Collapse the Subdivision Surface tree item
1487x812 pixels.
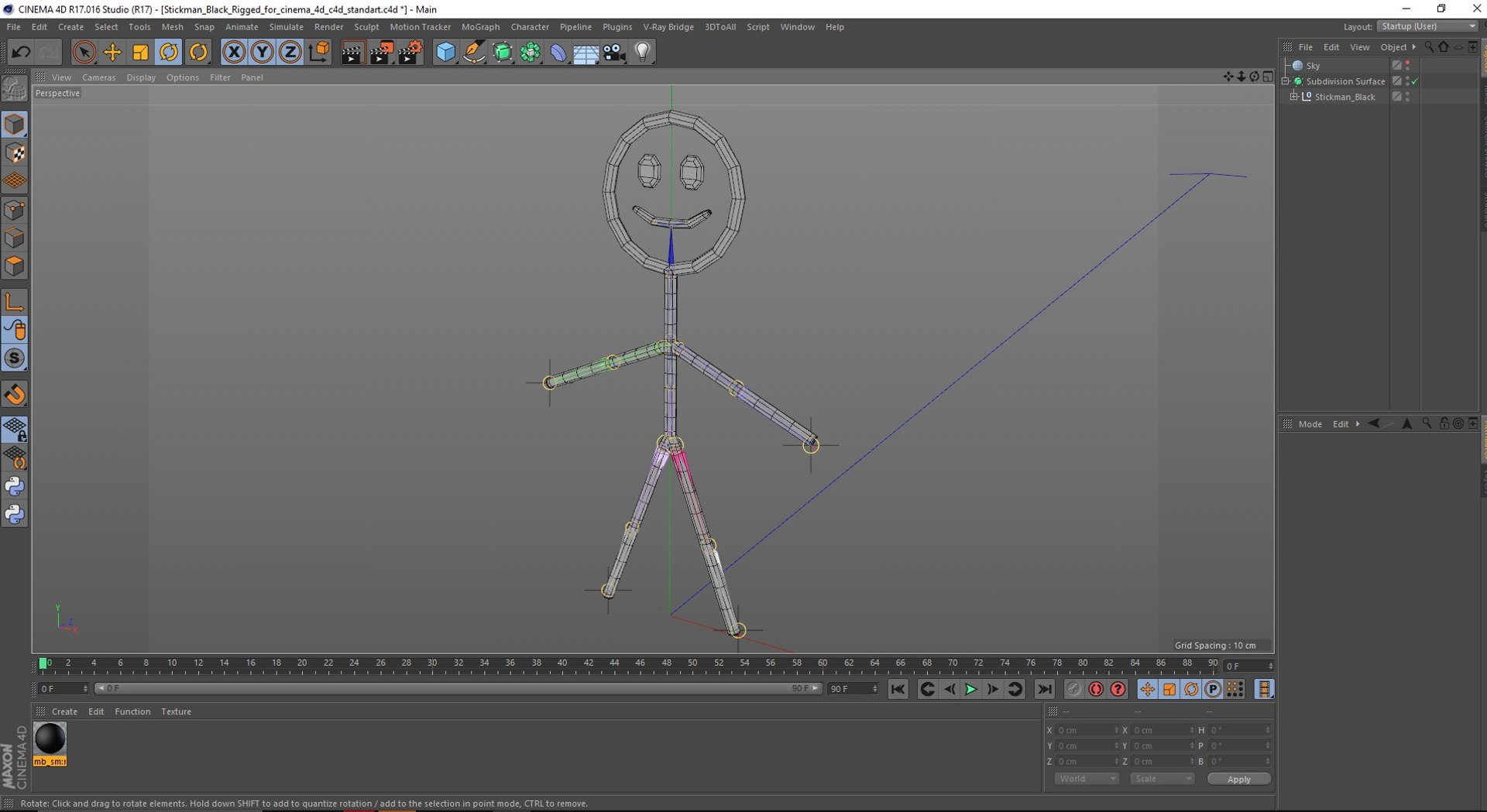pyautogui.click(x=1286, y=81)
